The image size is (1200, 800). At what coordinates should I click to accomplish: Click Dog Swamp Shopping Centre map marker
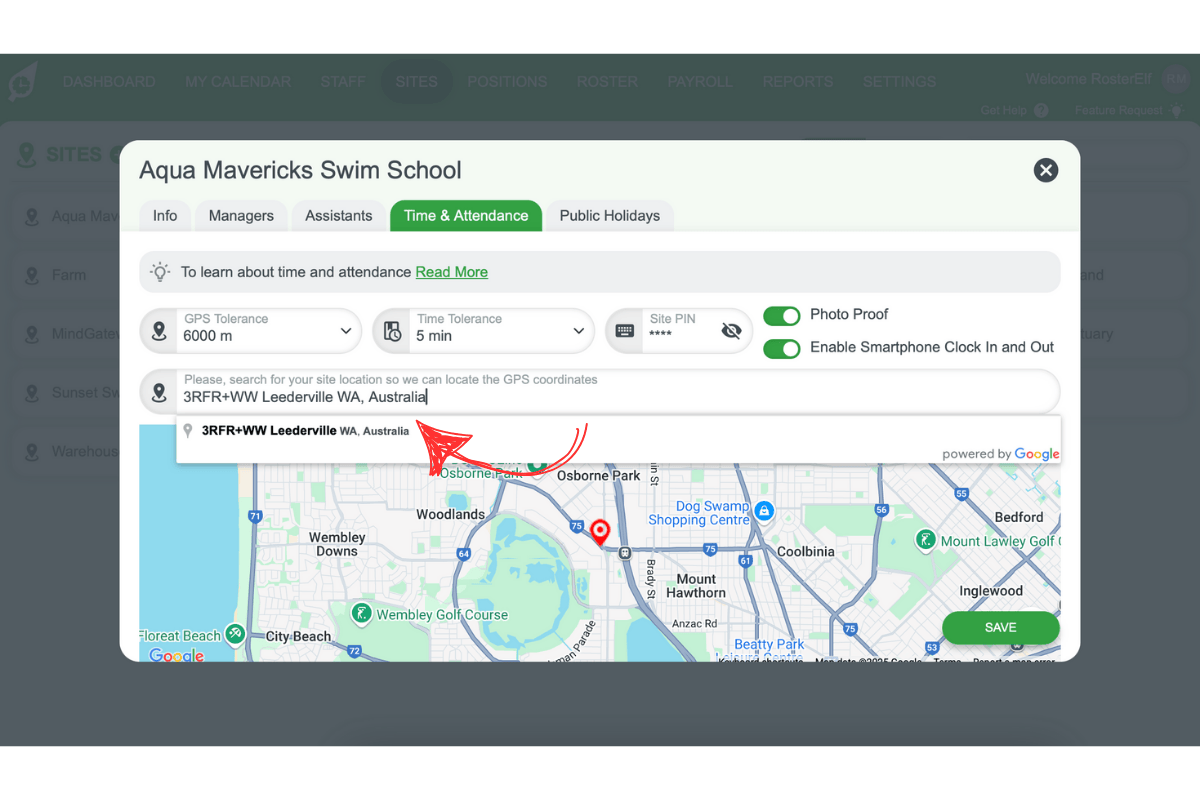pos(764,510)
